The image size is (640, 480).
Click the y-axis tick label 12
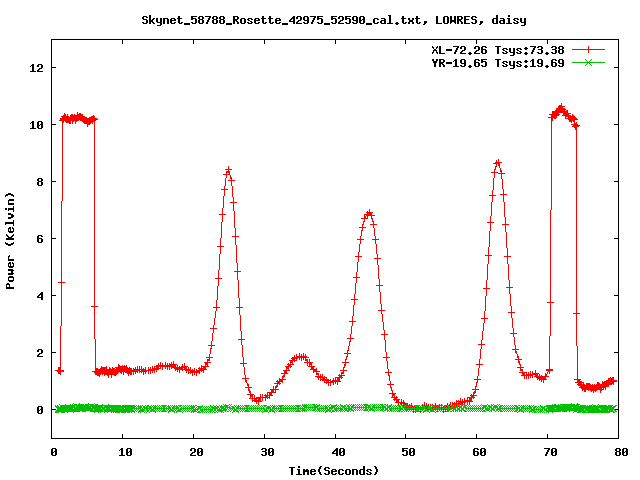pyautogui.click(x=36, y=68)
